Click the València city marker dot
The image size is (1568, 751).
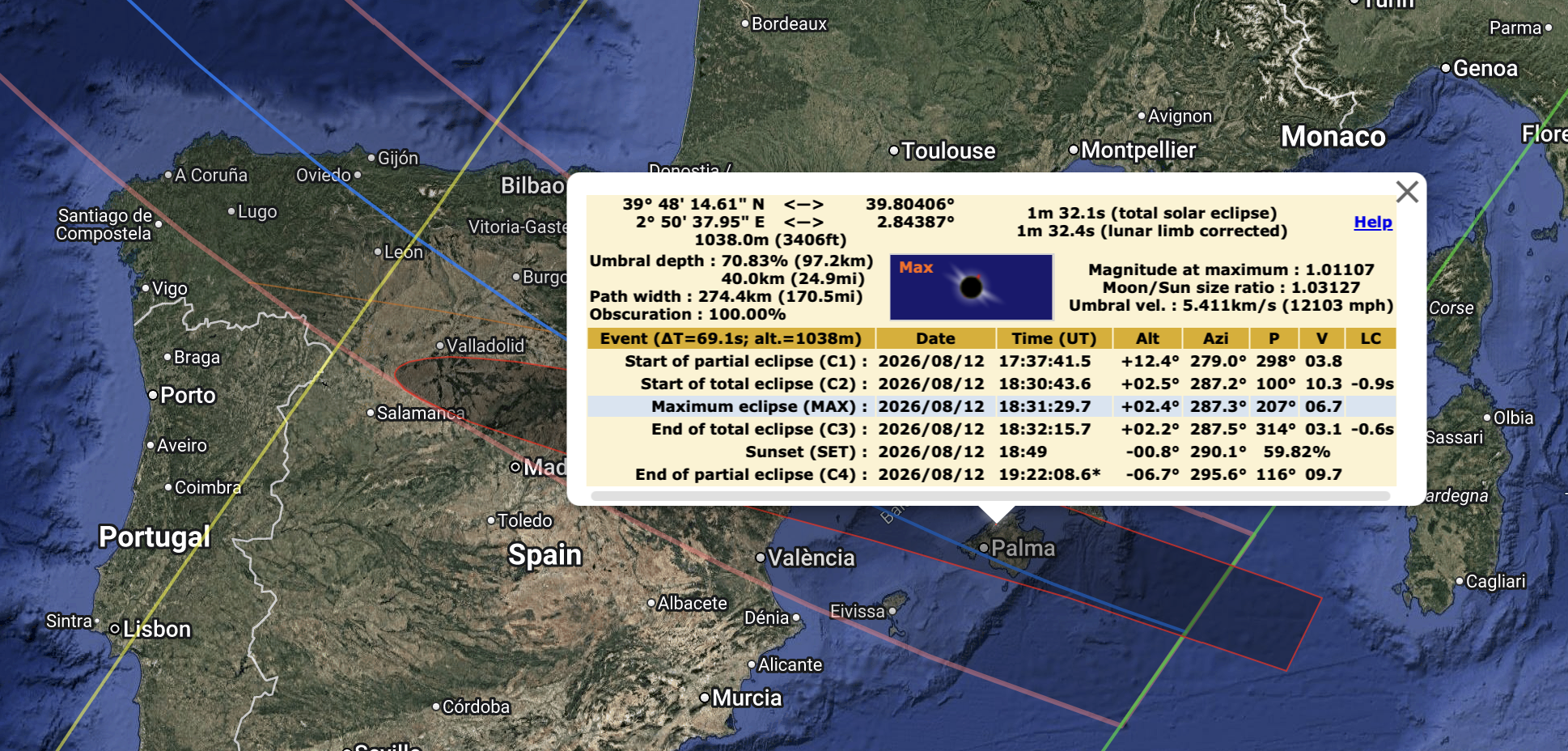pos(761,557)
